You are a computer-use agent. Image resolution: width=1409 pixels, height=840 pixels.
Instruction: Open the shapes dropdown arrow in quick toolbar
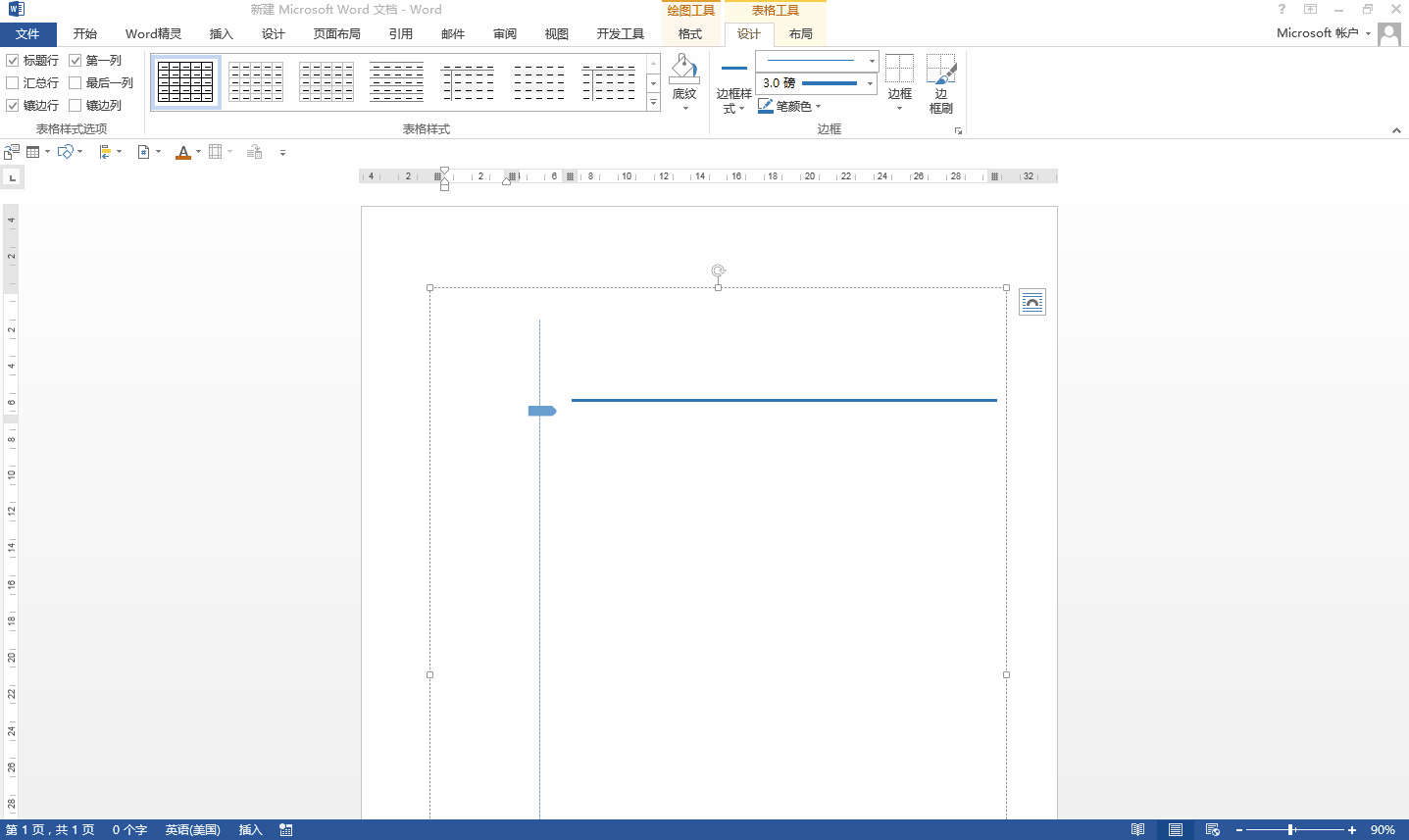79,152
